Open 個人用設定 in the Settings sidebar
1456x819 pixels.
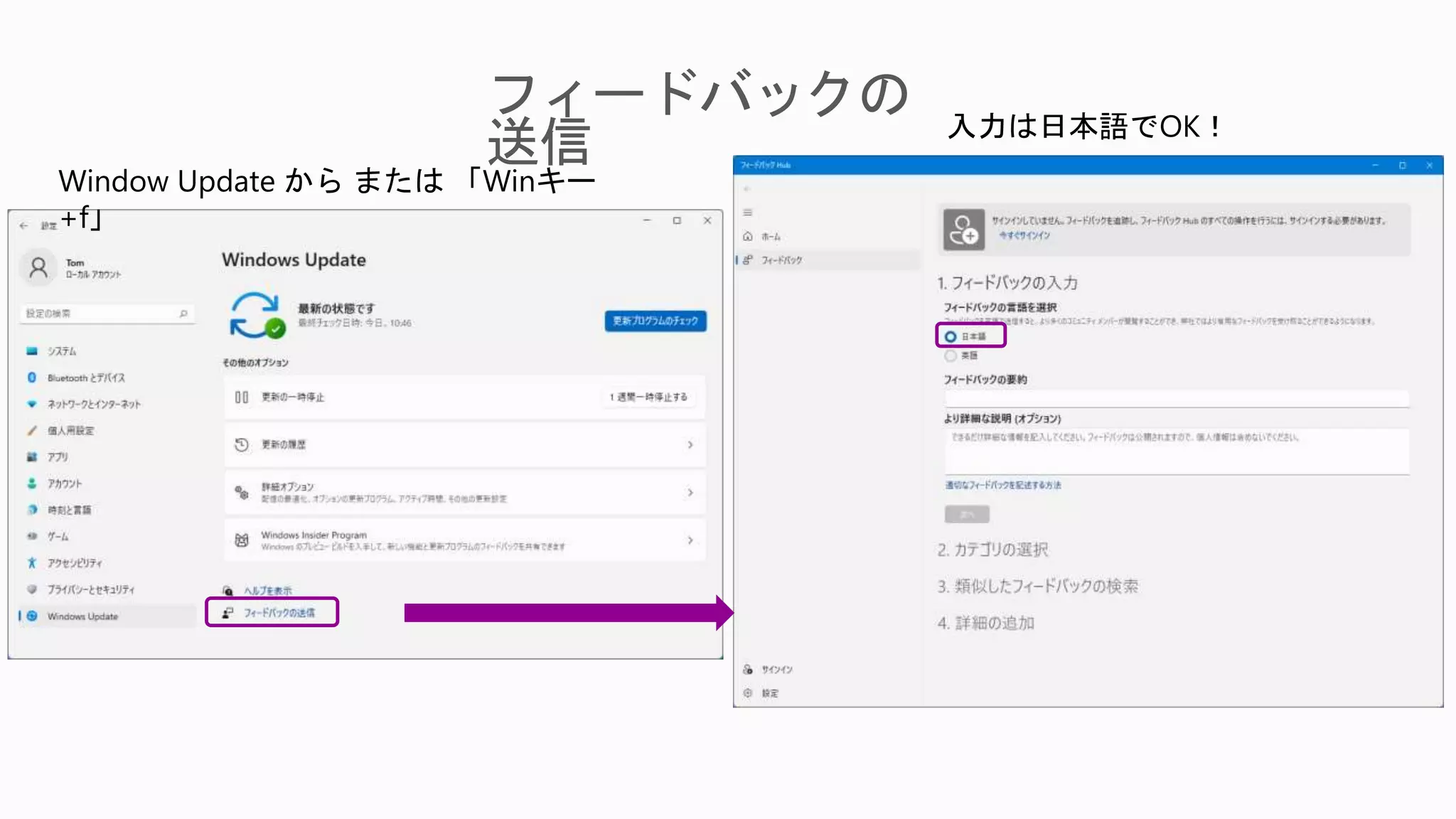tap(70, 430)
